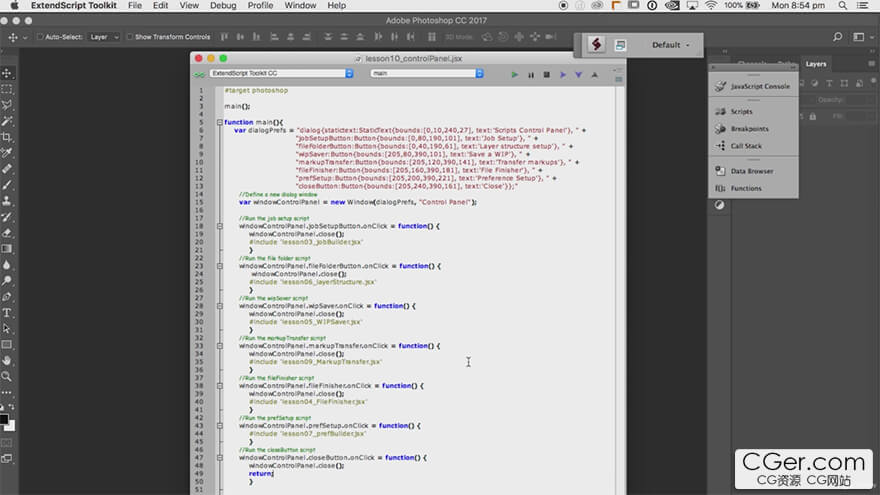
Task: Click the background color swatch
Action: pos(11,427)
